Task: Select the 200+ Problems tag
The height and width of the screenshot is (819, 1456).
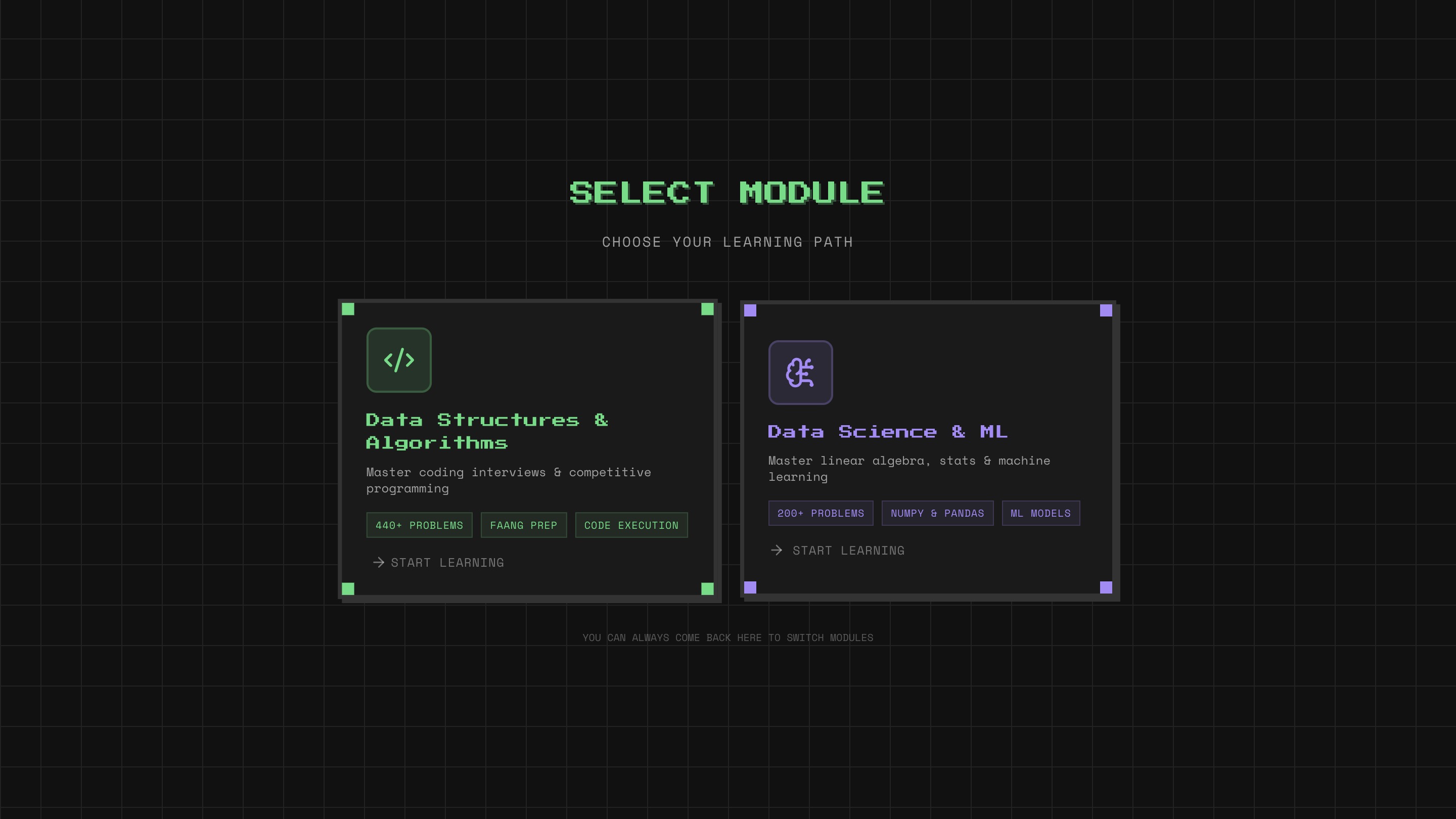Action: pyautogui.click(x=820, y=513)
